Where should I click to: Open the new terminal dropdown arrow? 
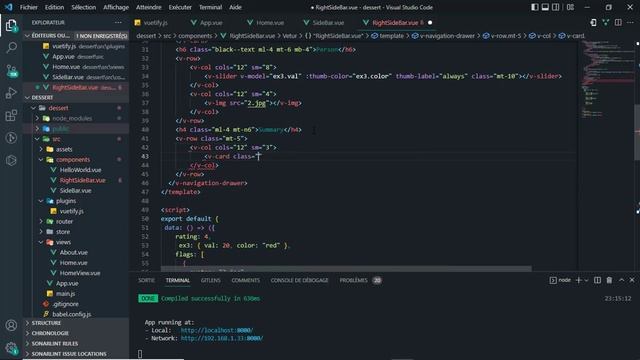click(587, 280)
